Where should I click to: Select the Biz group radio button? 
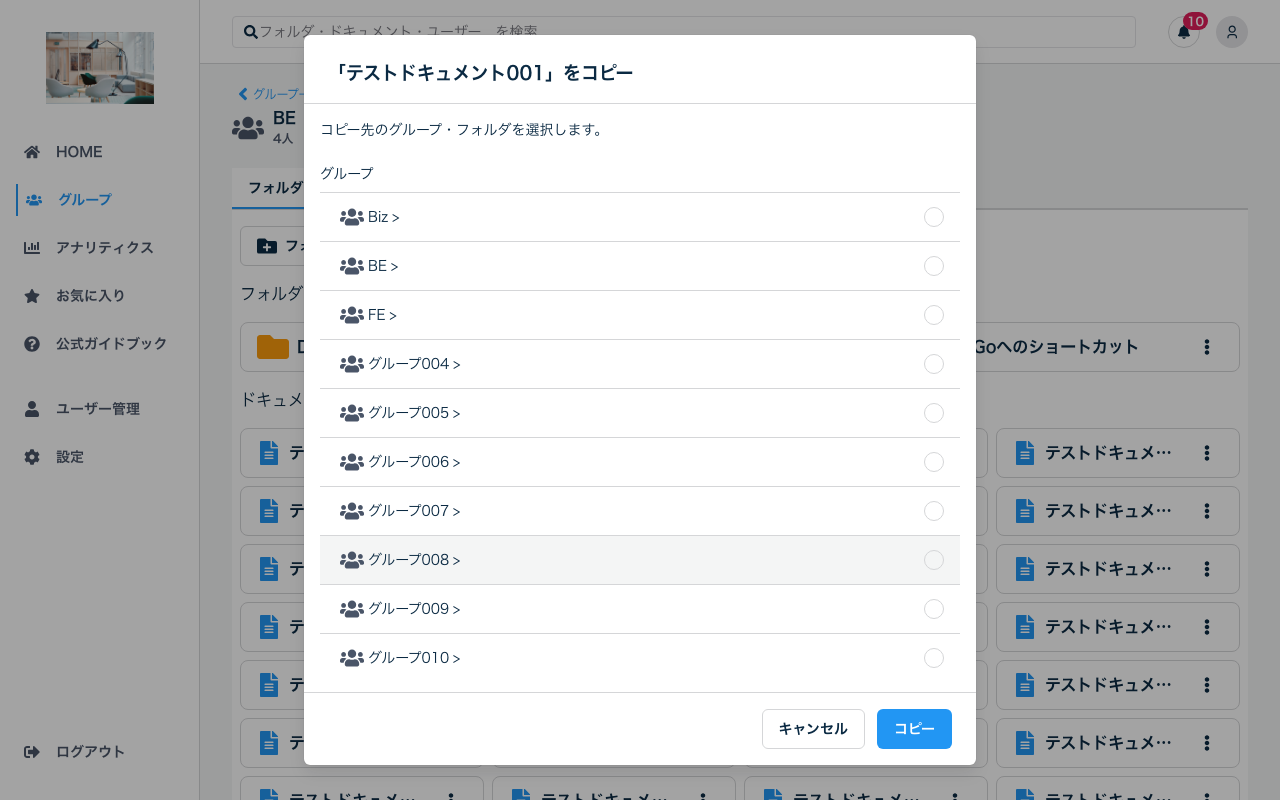tap(934, 217)
